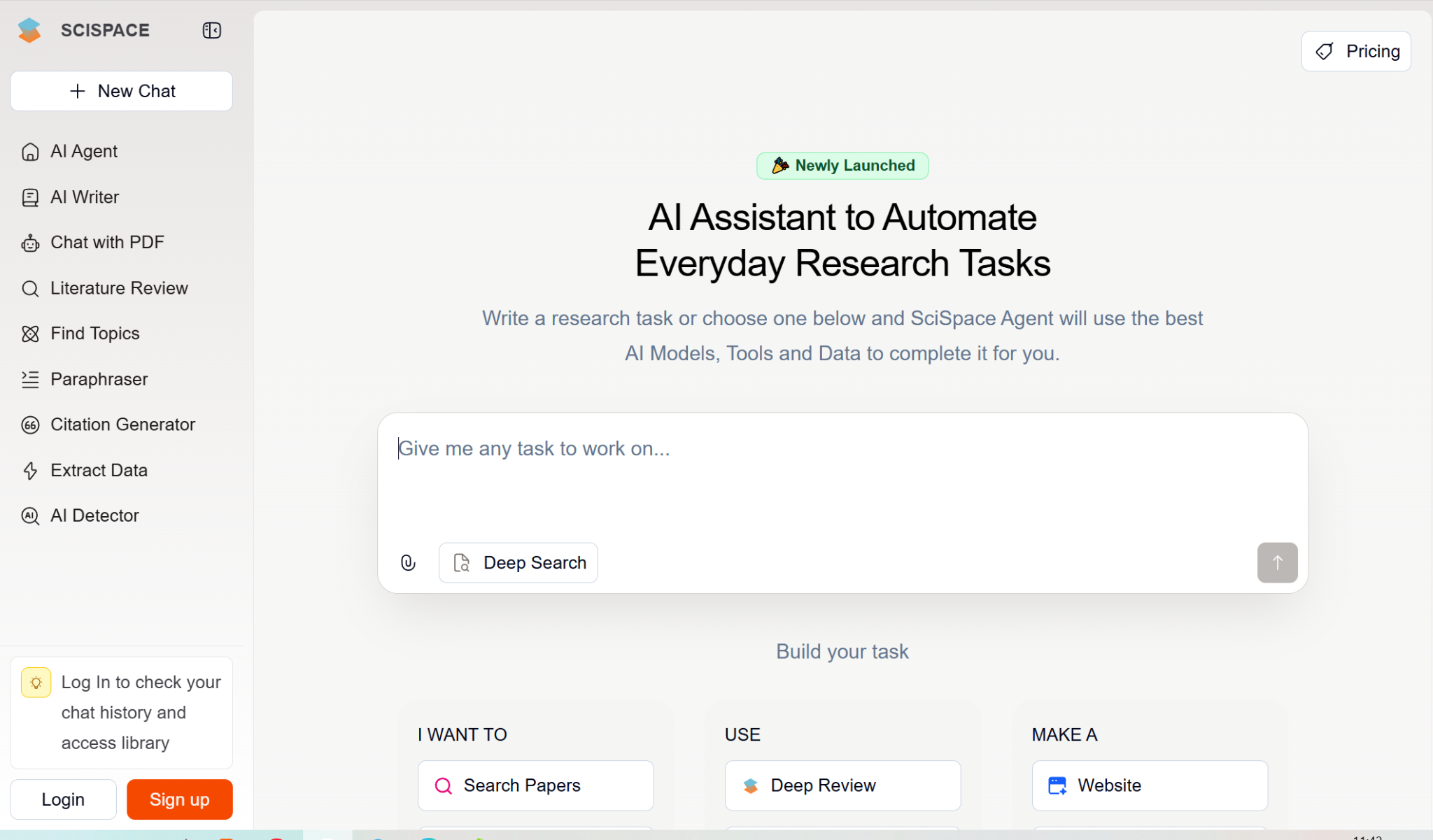1433x840 pixels.
Task: Open the Paraphraser tool
Action: [99, 379]
